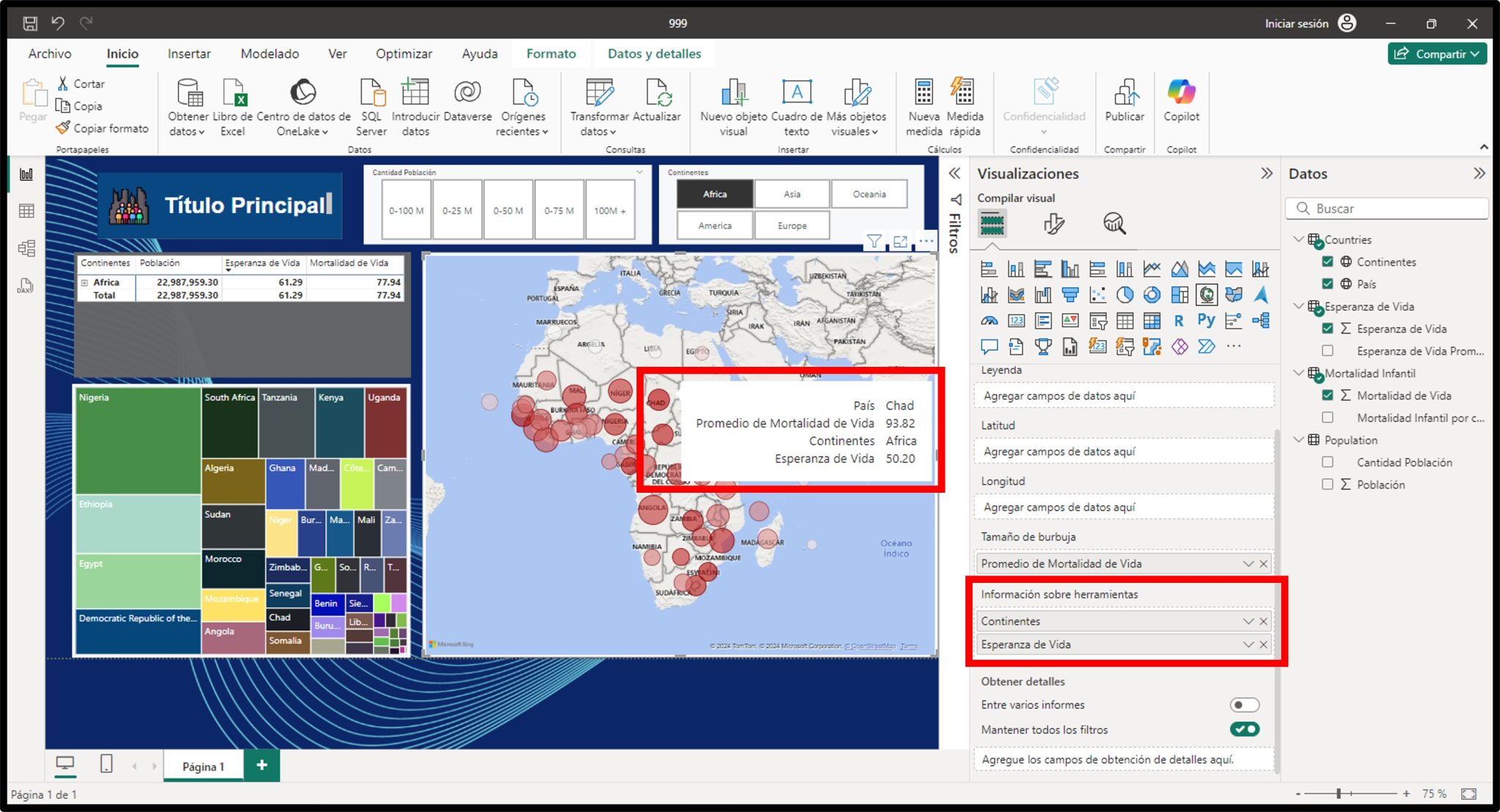Check the Cantidad Población checkbox
This screenshot has height=812, width=1500.
click(1327, 462)
